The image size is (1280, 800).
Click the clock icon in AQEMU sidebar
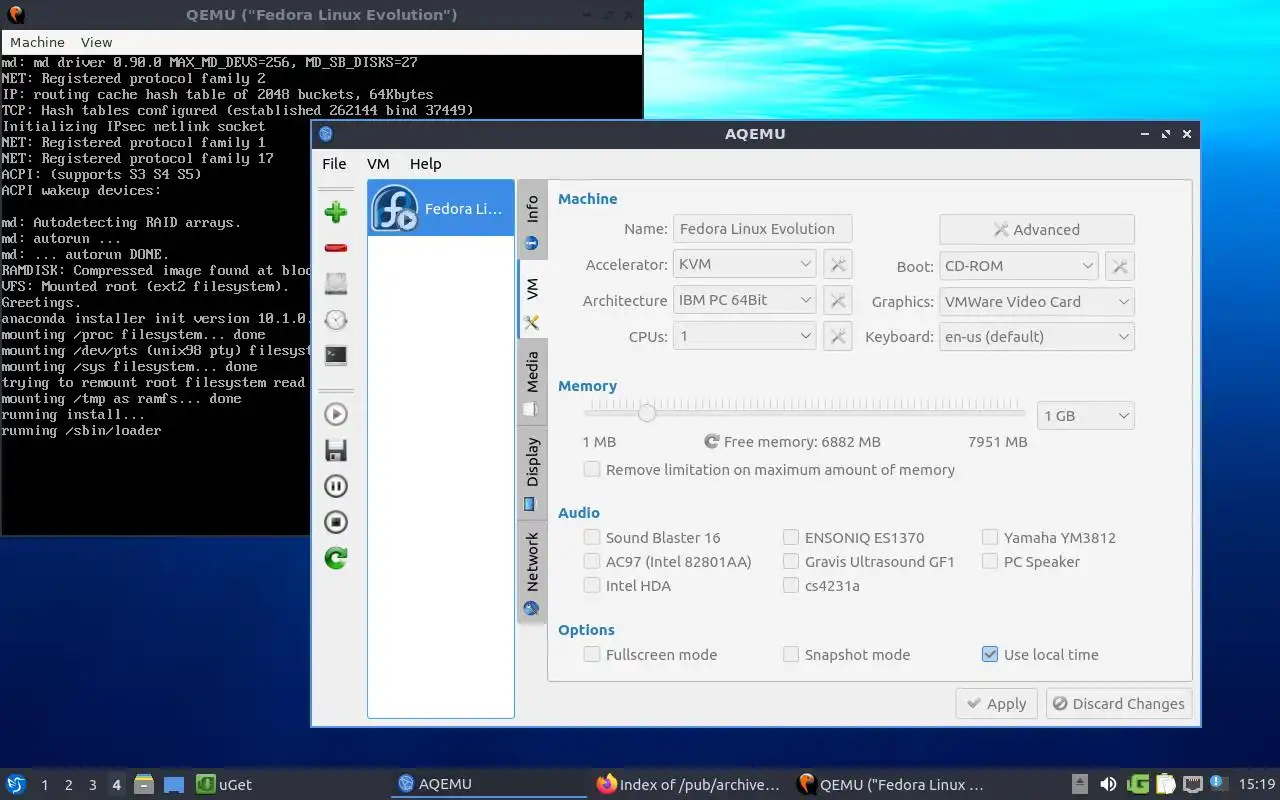[x=336, y=320]
